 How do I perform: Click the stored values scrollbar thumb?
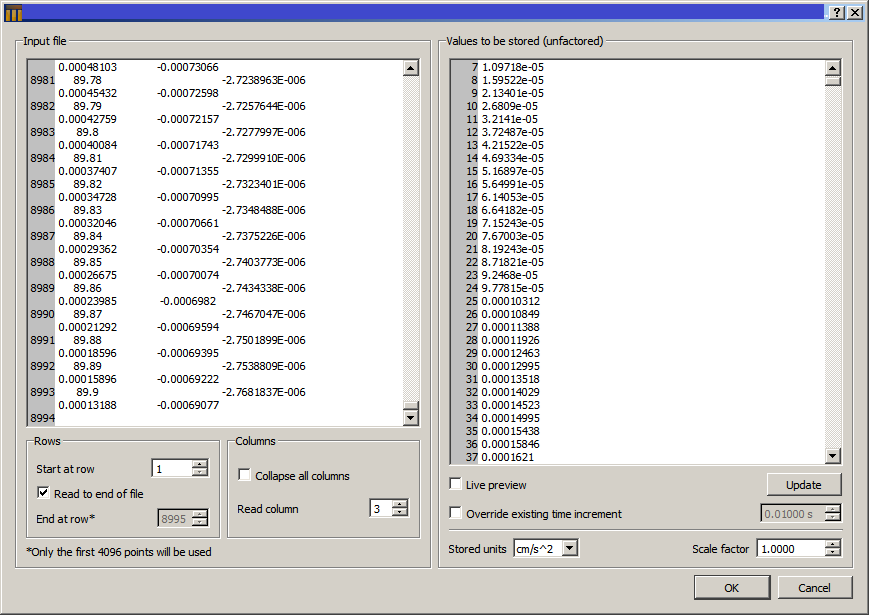tap(833, 81)
